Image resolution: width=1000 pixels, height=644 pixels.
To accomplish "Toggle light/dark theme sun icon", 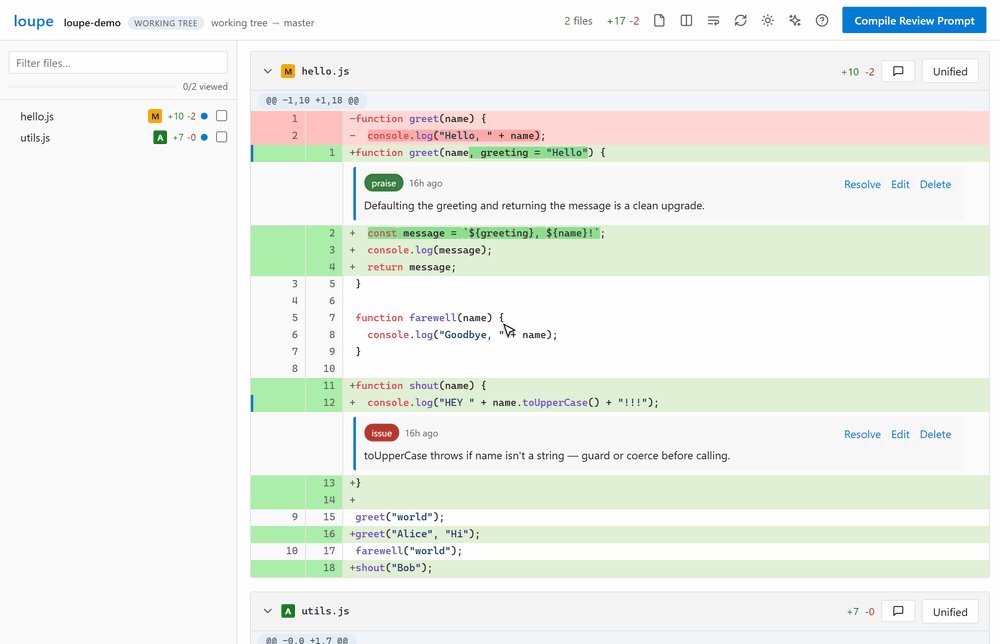I will tap(768, 21).
